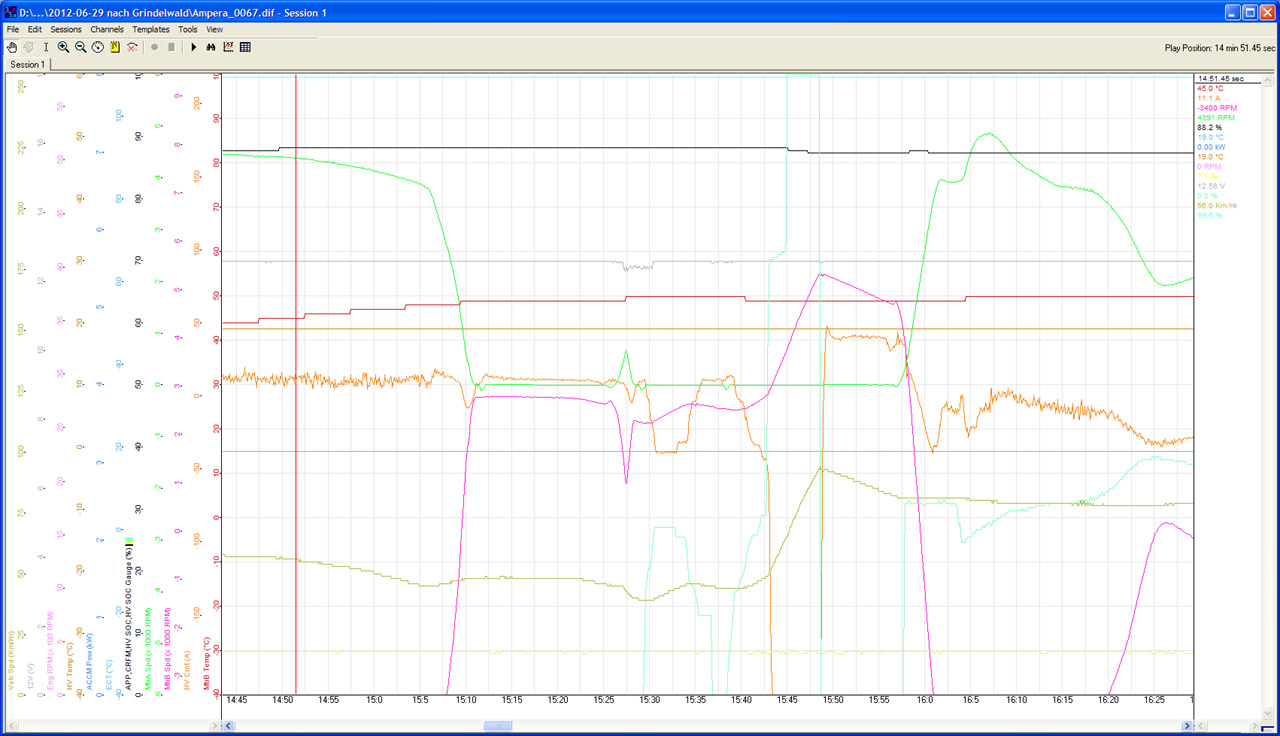Click the binoculars search icon

pyautogui.click(x=211, y=47)
